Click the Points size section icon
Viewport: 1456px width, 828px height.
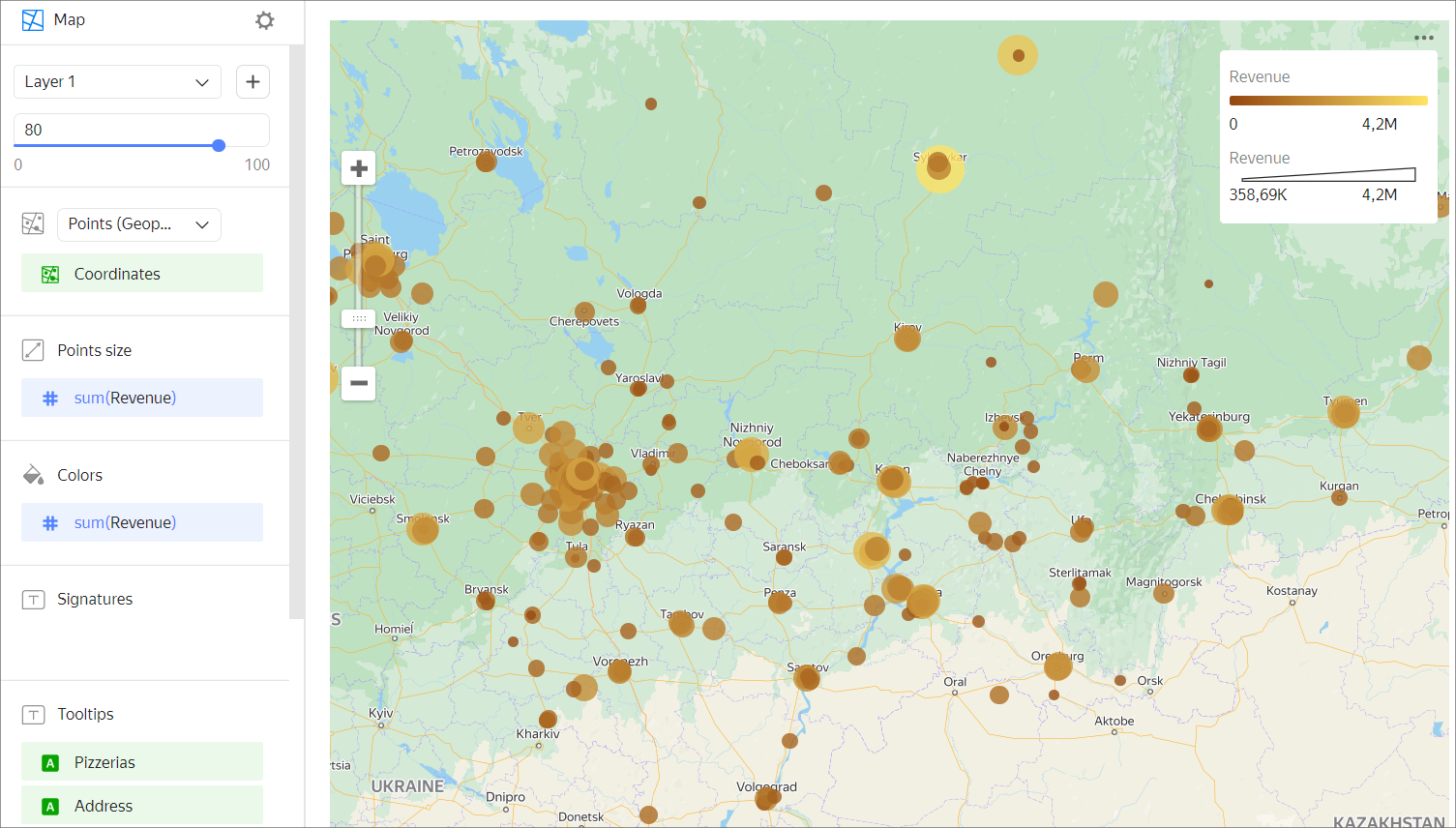coord(33,350)
